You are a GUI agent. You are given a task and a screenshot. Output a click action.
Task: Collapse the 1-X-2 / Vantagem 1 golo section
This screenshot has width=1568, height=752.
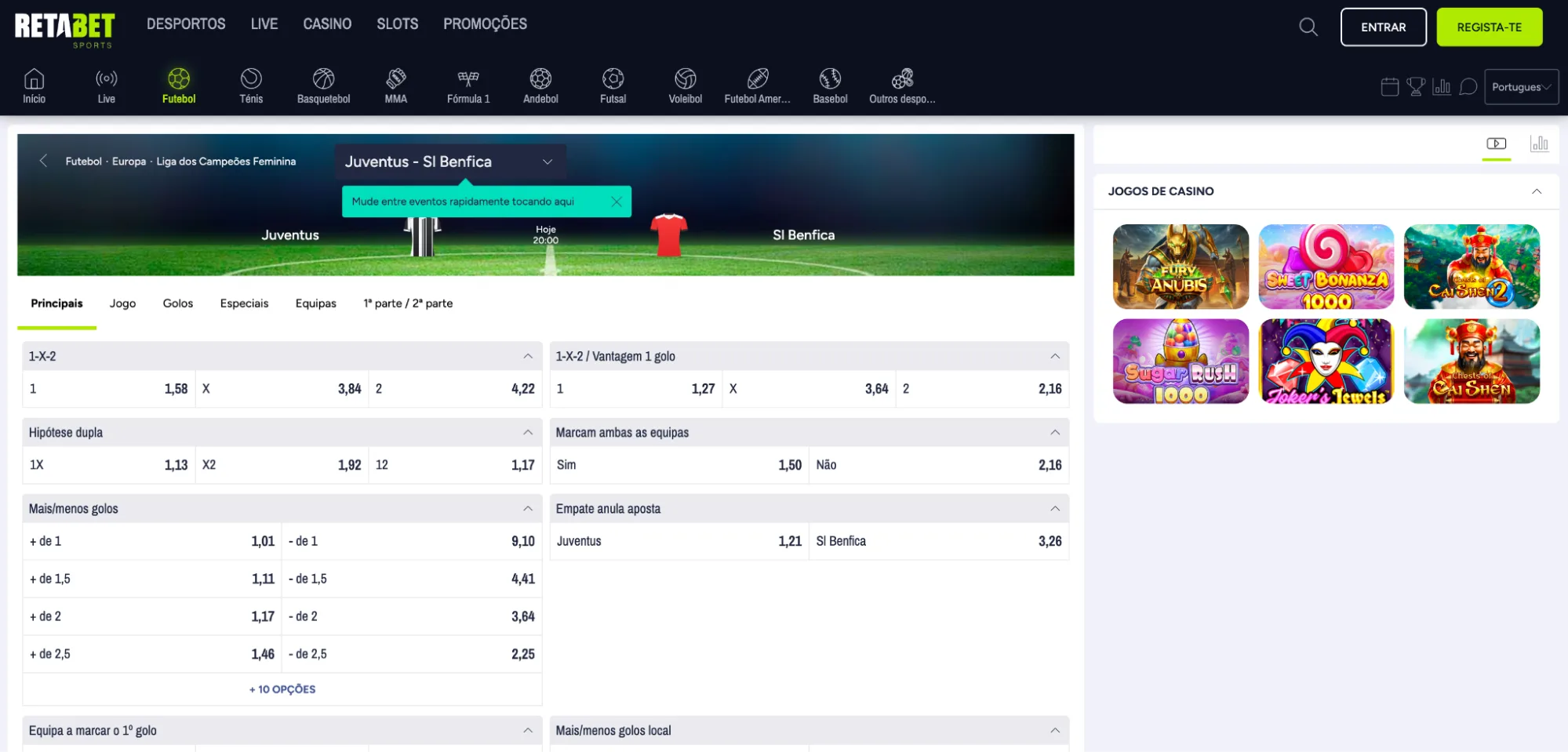point(1055,356)
